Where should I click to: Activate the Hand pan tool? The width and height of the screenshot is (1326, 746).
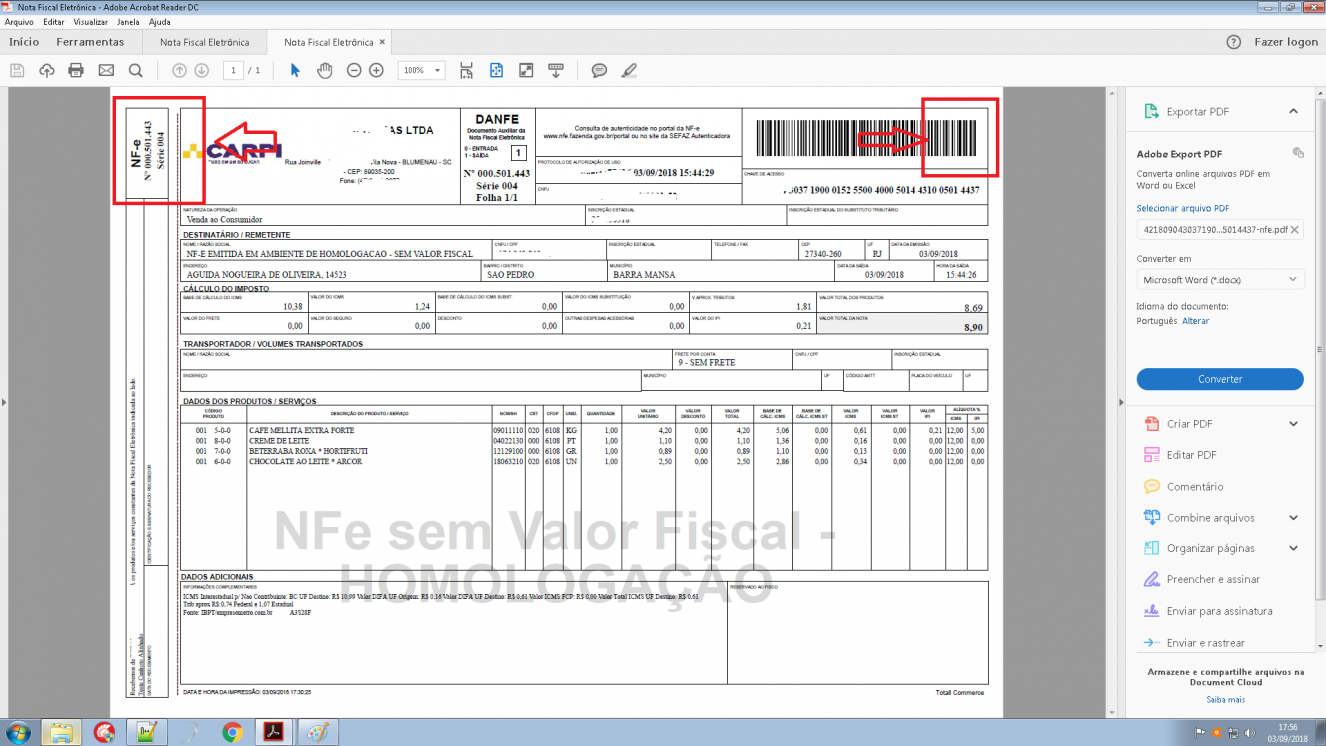pos(324,70)
